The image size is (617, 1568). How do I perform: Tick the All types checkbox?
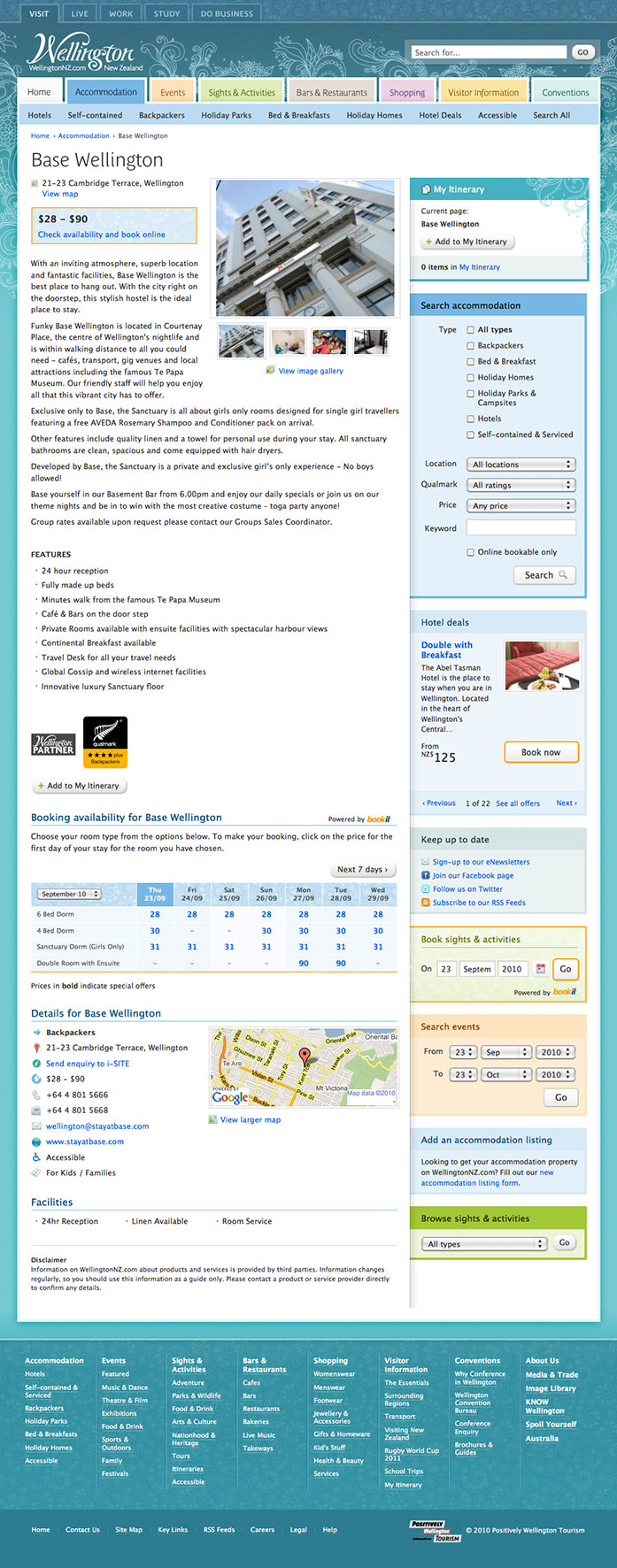[x=471, y=329]
